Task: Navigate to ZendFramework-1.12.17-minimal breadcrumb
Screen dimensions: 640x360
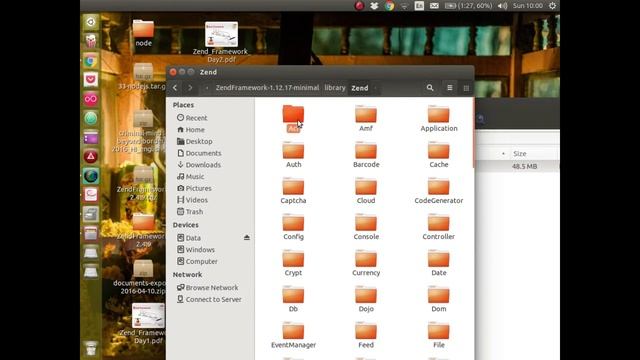Action: pyautogui.click(x=267, y=88)
